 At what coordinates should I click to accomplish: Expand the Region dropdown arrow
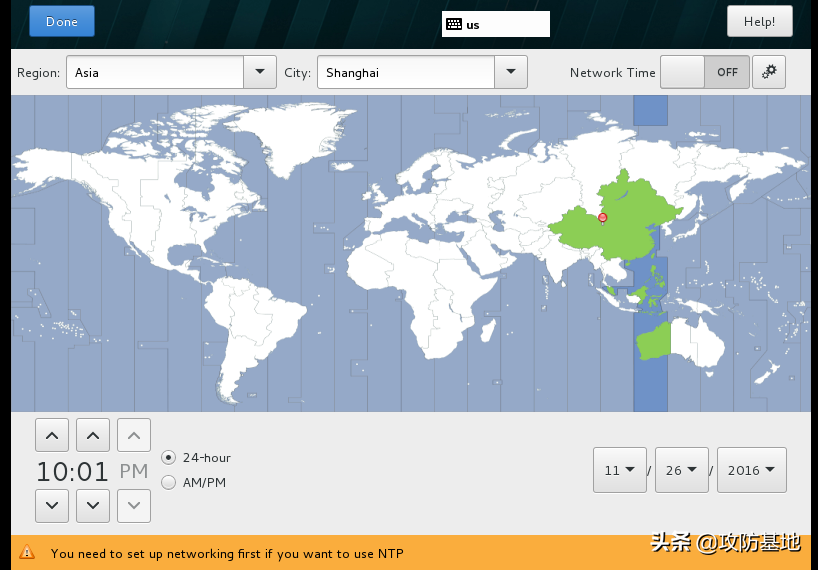[260, 72]
